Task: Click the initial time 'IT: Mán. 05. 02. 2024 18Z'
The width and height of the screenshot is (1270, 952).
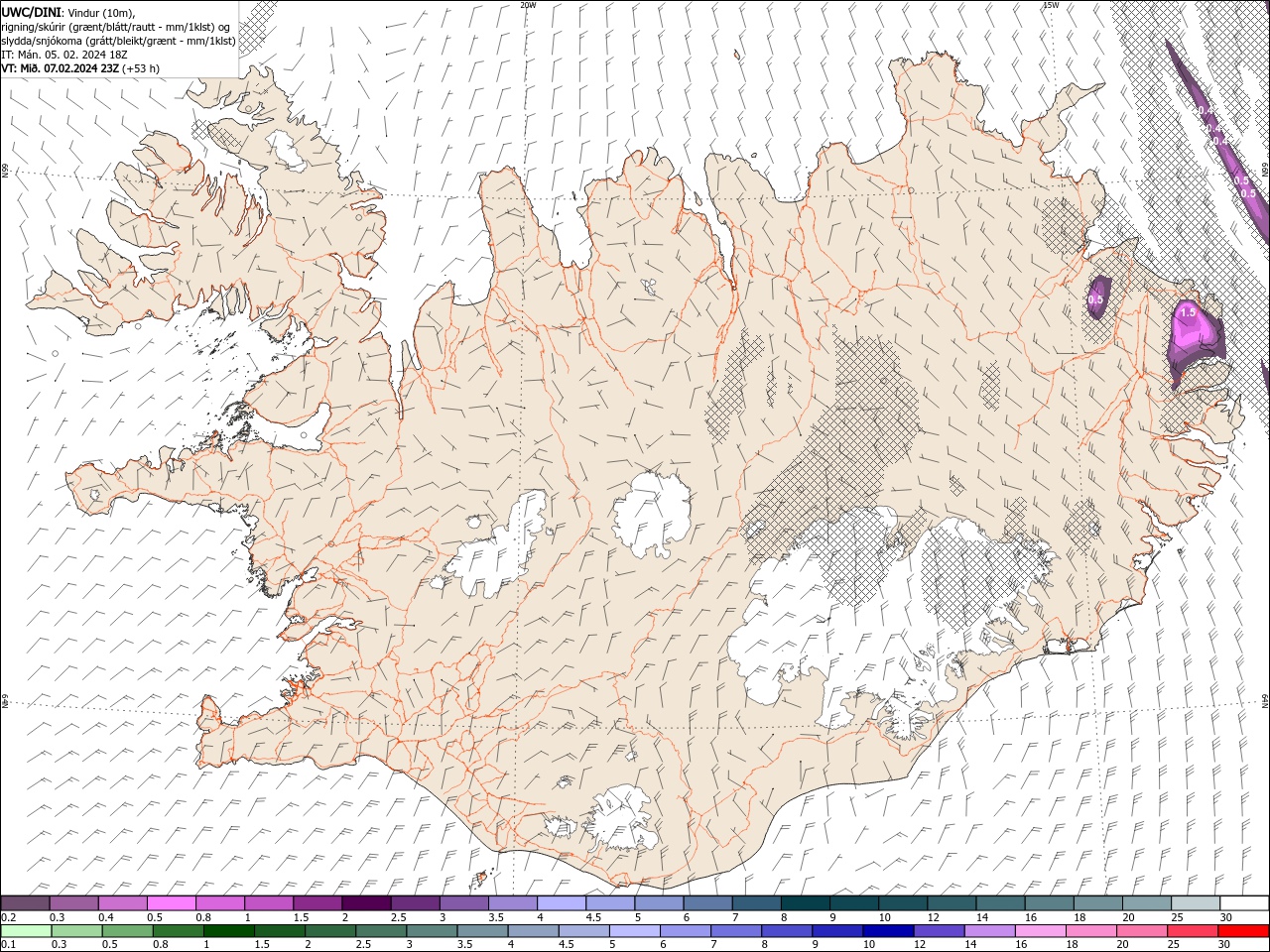Action: click(66, 55)
